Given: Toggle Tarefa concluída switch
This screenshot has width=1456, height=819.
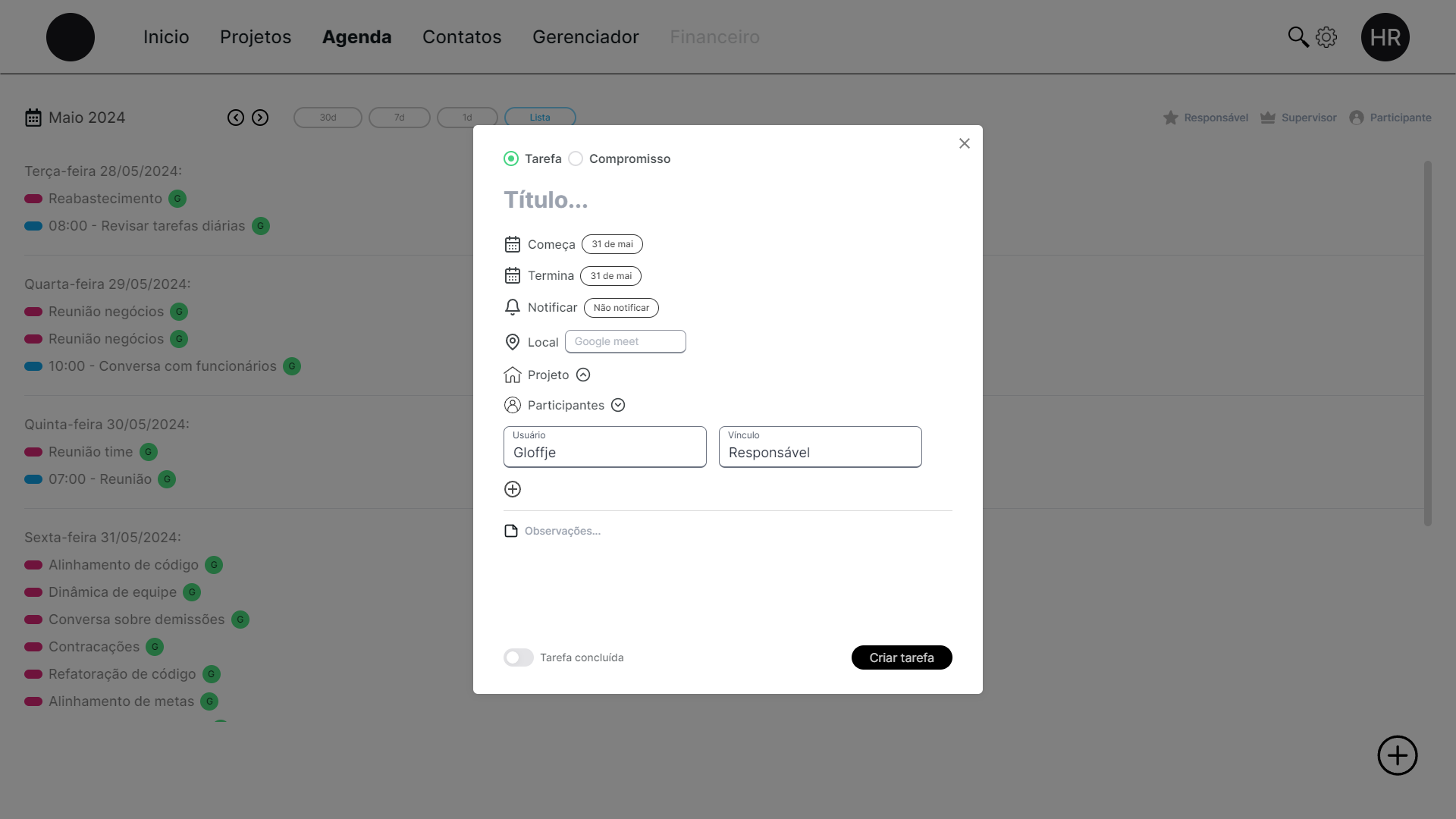Looking at the screenshot, I should (x=519, y=657).
